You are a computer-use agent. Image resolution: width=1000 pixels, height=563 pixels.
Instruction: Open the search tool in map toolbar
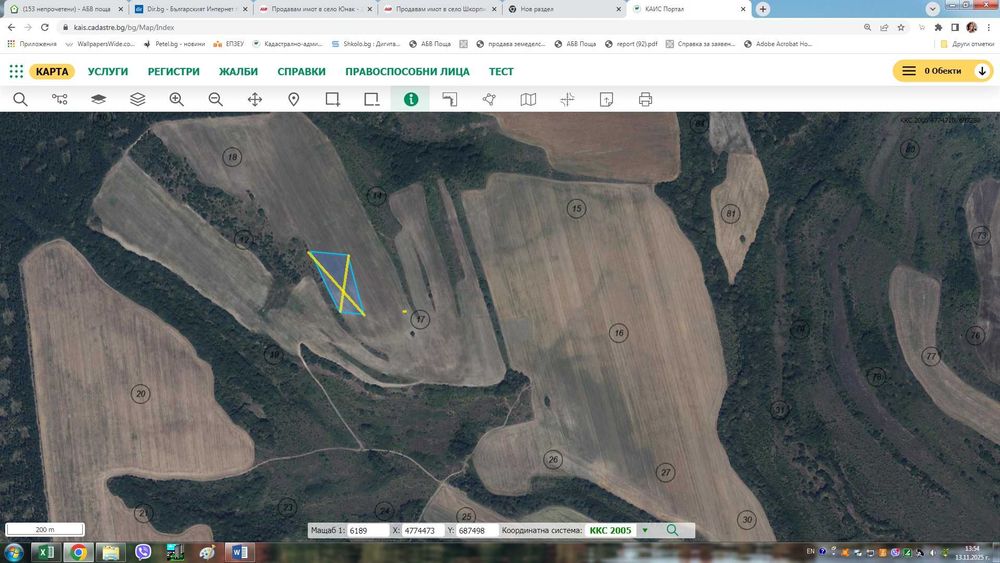pyautogui.click(x=20, y=99)
